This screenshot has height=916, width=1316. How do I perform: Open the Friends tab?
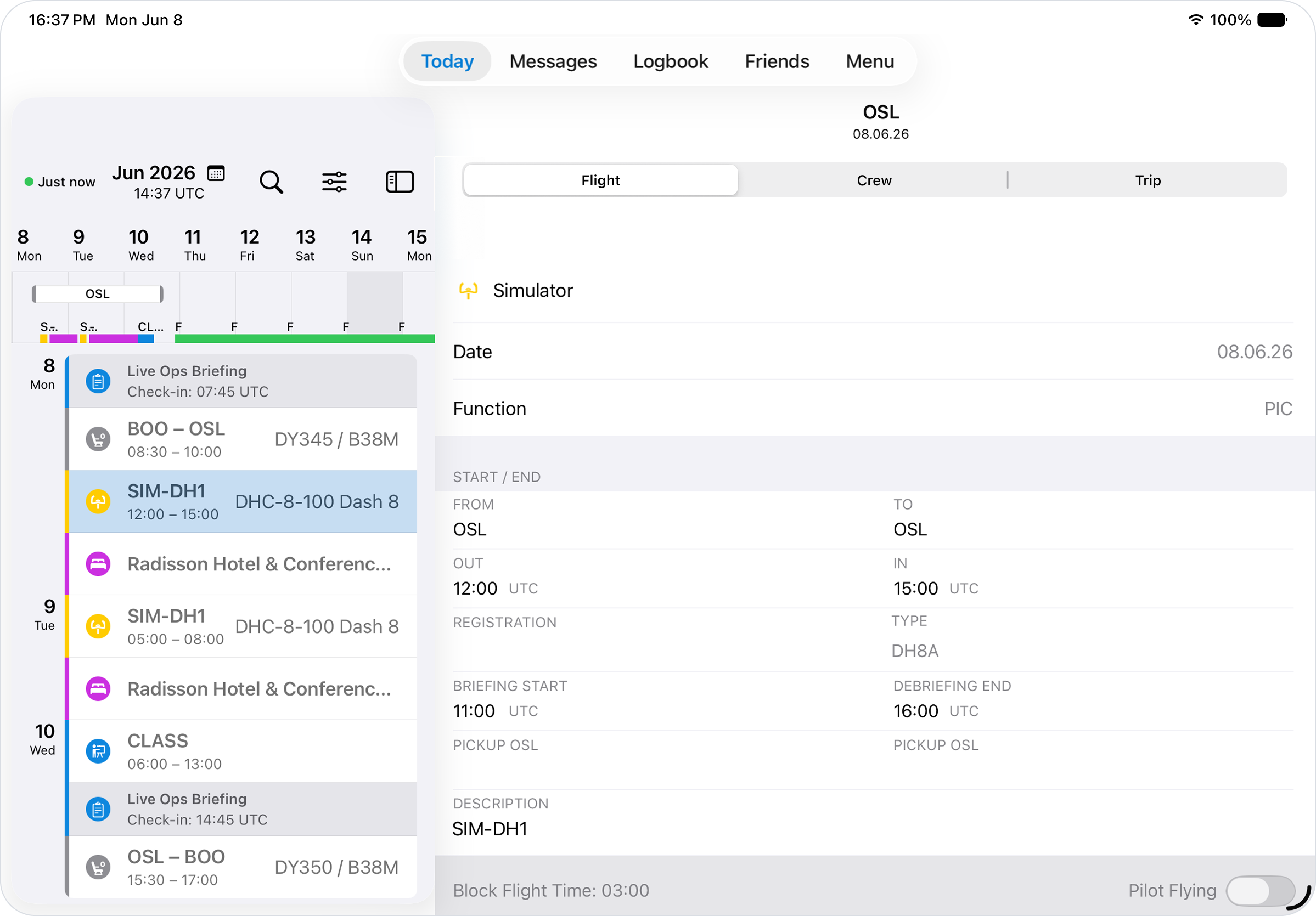click(777, 61)
